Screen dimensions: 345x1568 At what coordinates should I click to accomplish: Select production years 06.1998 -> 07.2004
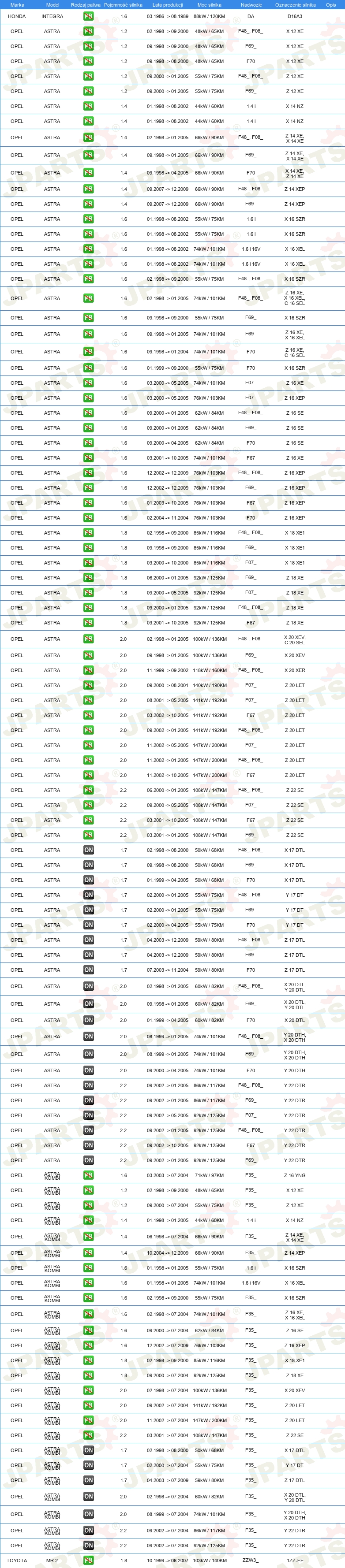pyautogui.click(x=168, y=1236)
